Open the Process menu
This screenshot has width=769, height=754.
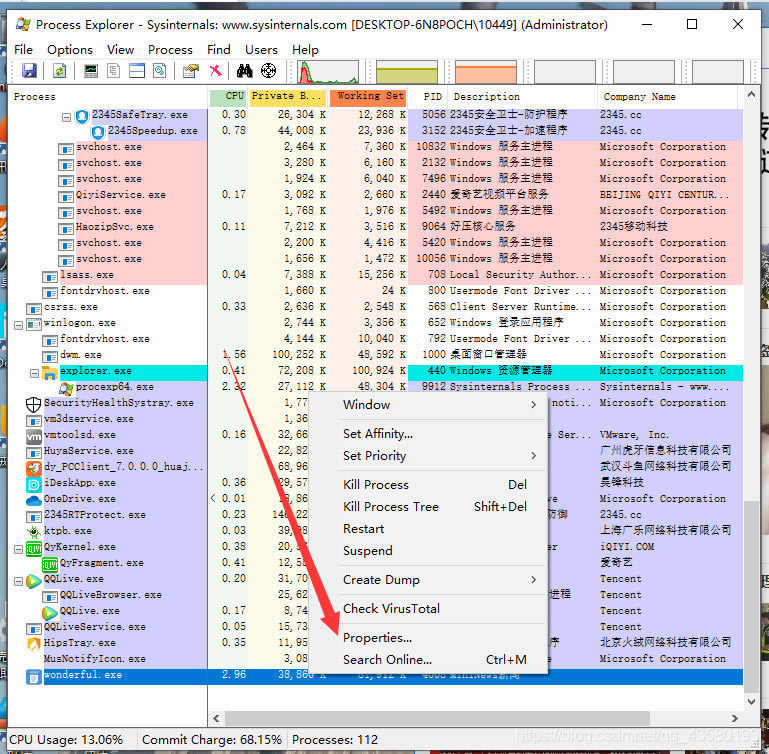(170, 50)
